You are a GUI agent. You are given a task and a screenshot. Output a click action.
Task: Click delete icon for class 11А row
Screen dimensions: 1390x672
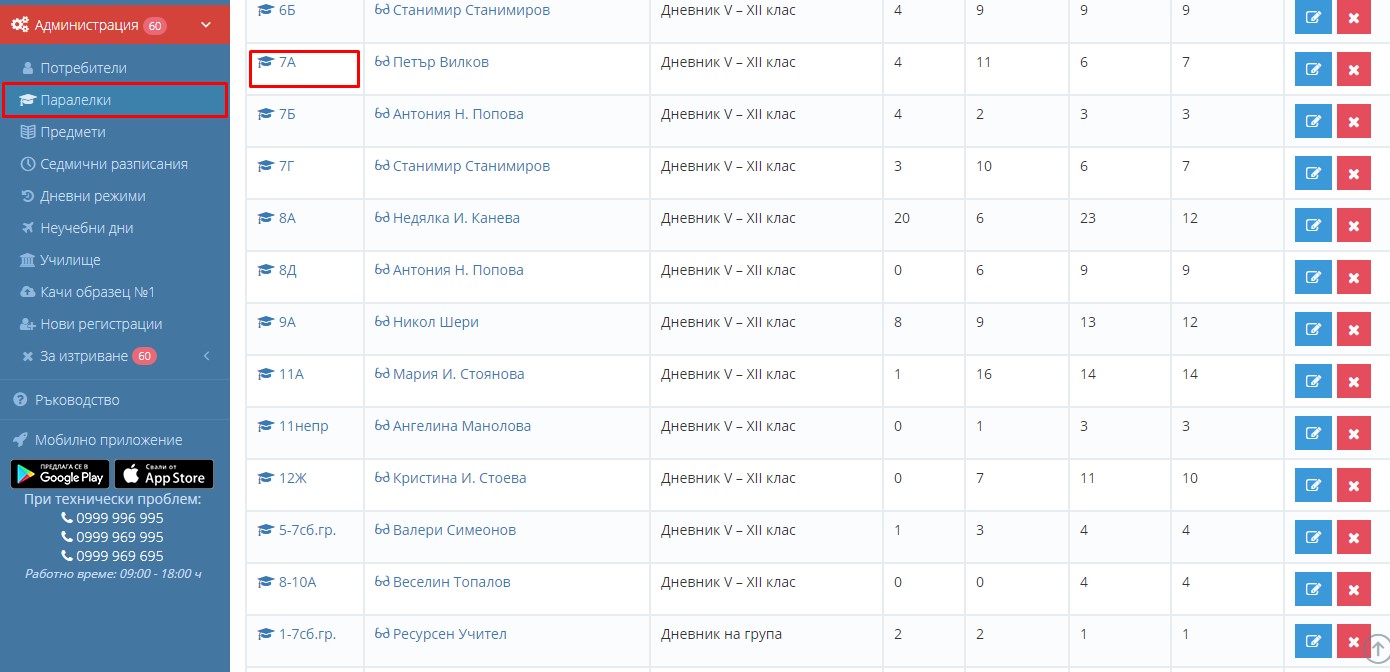coord(1353,382)
